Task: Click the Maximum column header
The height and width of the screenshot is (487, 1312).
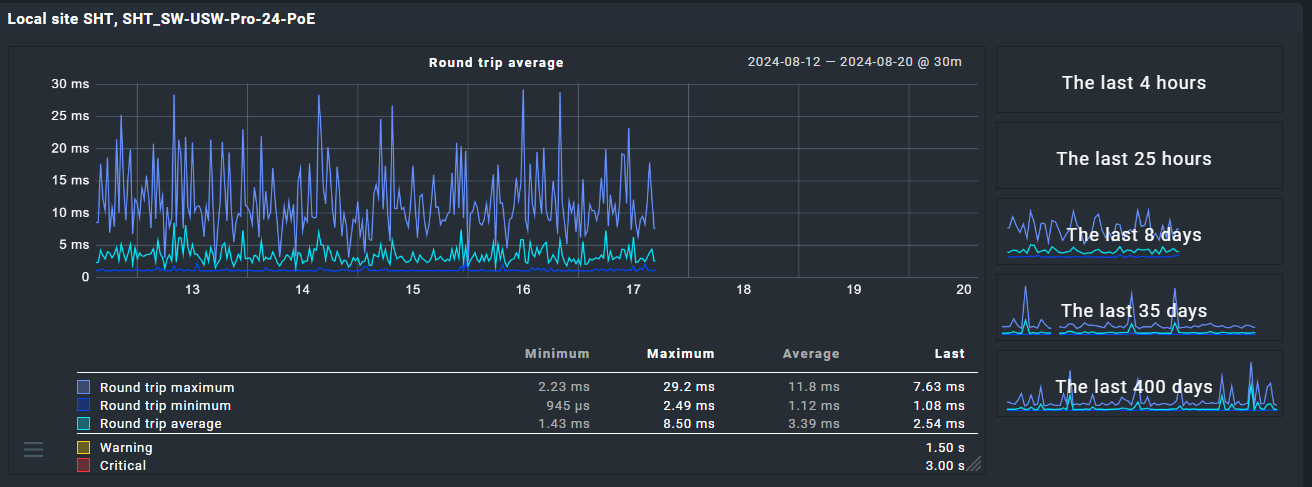Action: (x=680, y=354)
